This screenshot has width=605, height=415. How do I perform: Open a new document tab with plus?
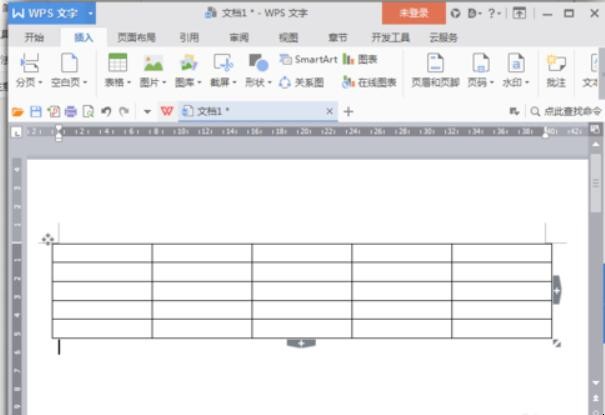pos(348,112)
